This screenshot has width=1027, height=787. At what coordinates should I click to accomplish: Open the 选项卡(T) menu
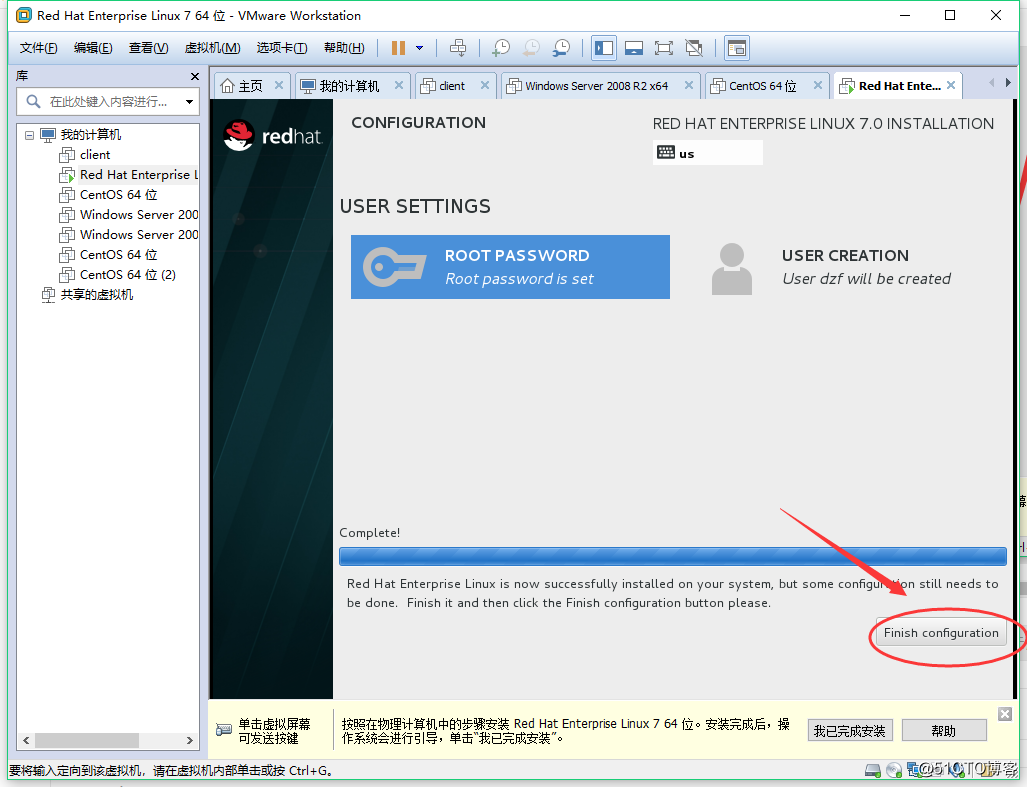(x=282, y=48)
